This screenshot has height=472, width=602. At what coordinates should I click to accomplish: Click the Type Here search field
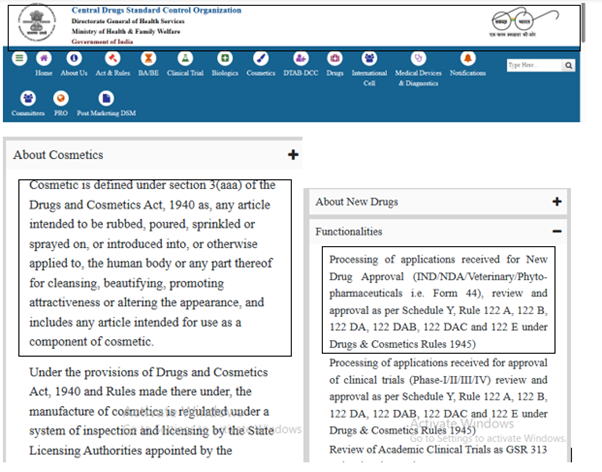[x=534, y=66]
